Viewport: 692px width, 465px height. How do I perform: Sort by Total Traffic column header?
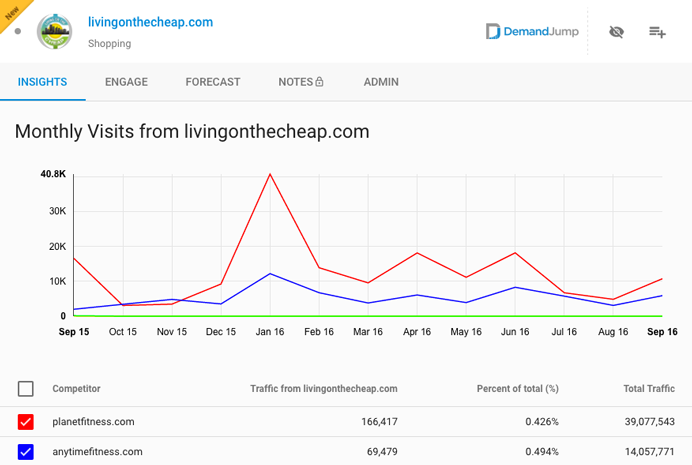[649, 389]
